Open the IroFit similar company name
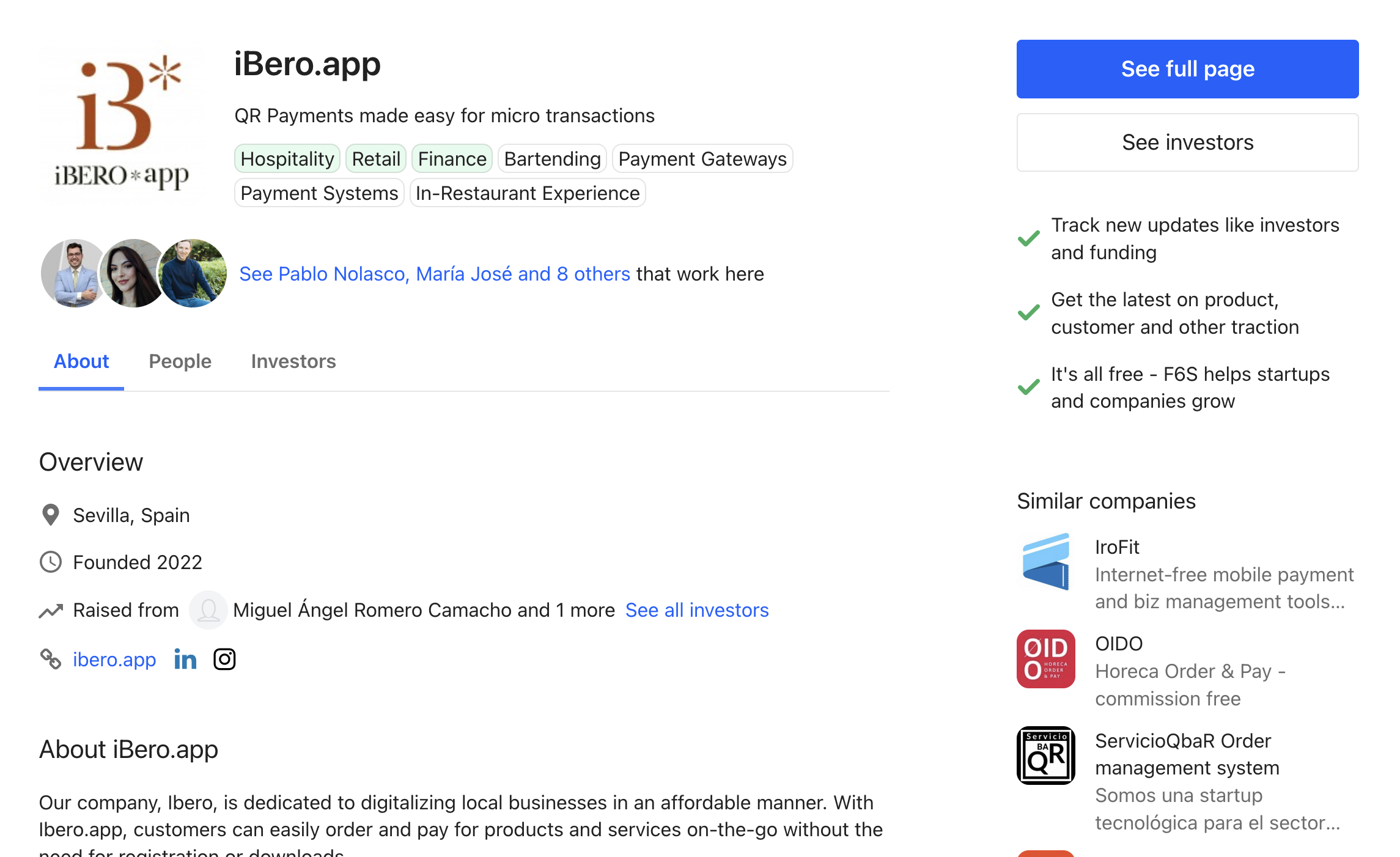Screen dimensions: 1400x857 [1117, 547]
